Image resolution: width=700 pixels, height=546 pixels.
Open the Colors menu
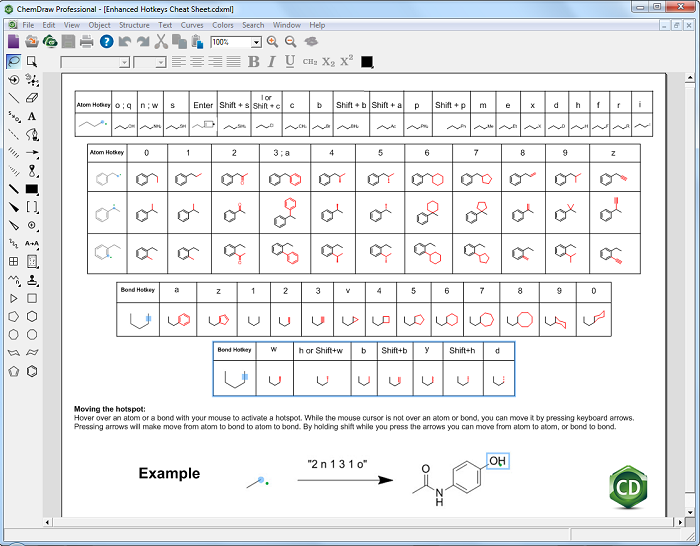point(222,24)
